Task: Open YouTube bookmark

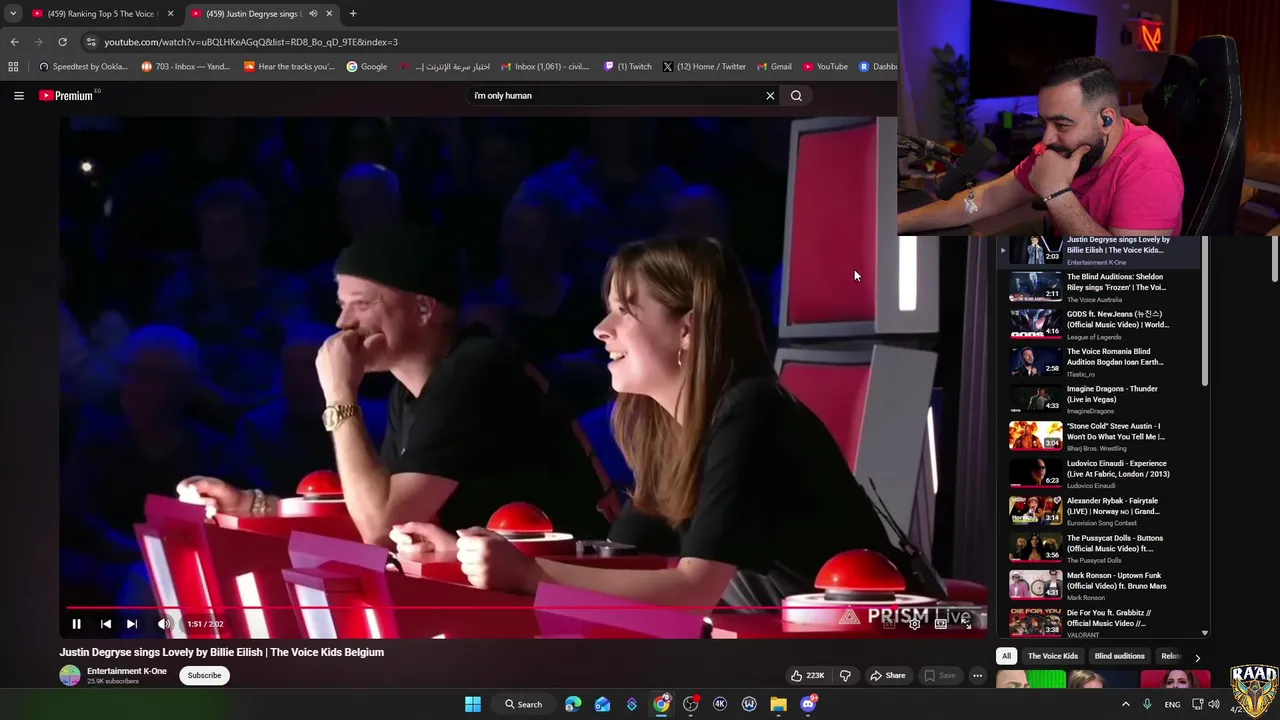Action: (825, 67)
